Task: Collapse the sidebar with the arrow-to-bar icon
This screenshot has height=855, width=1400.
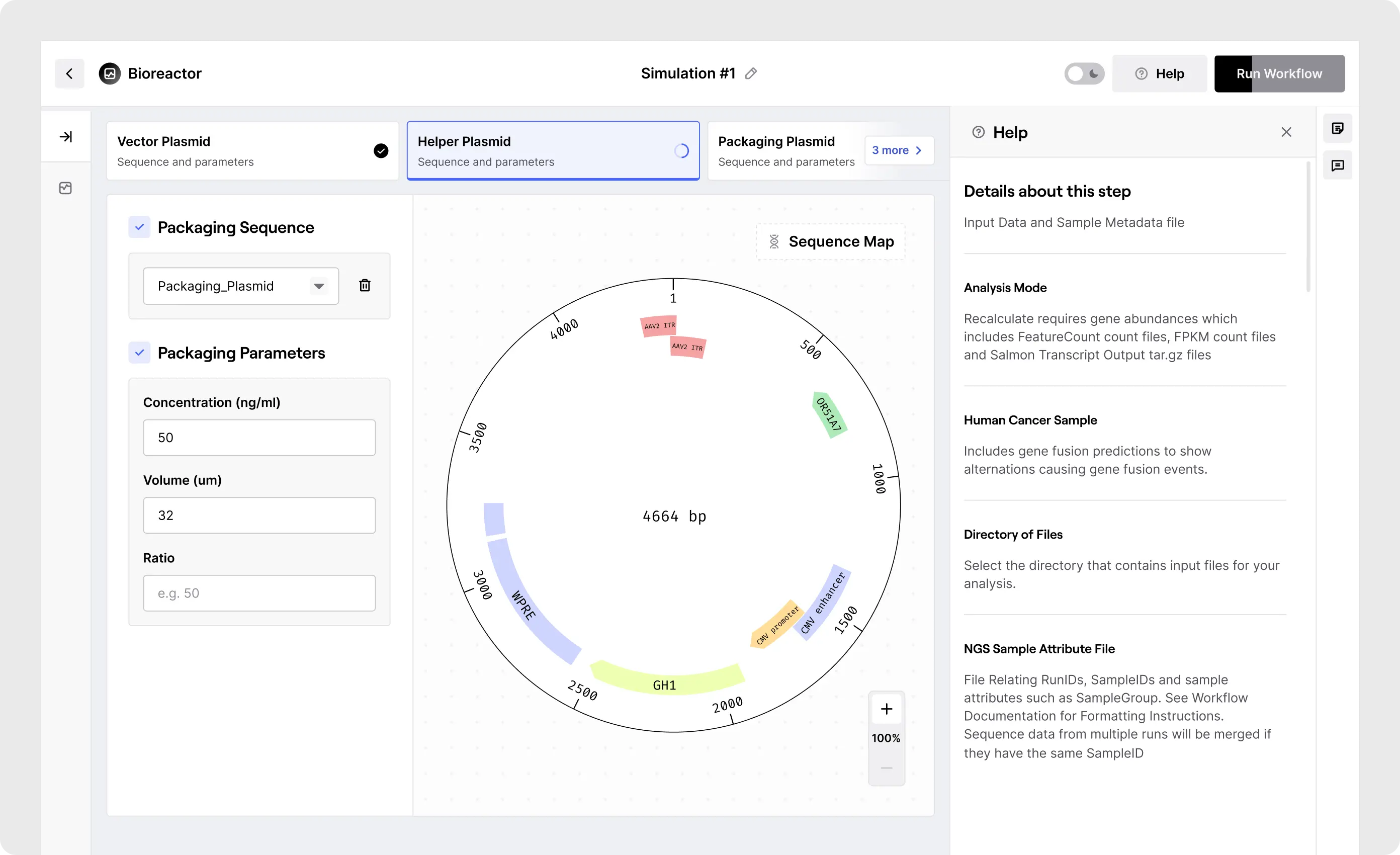Action: [x=66, y=136]
